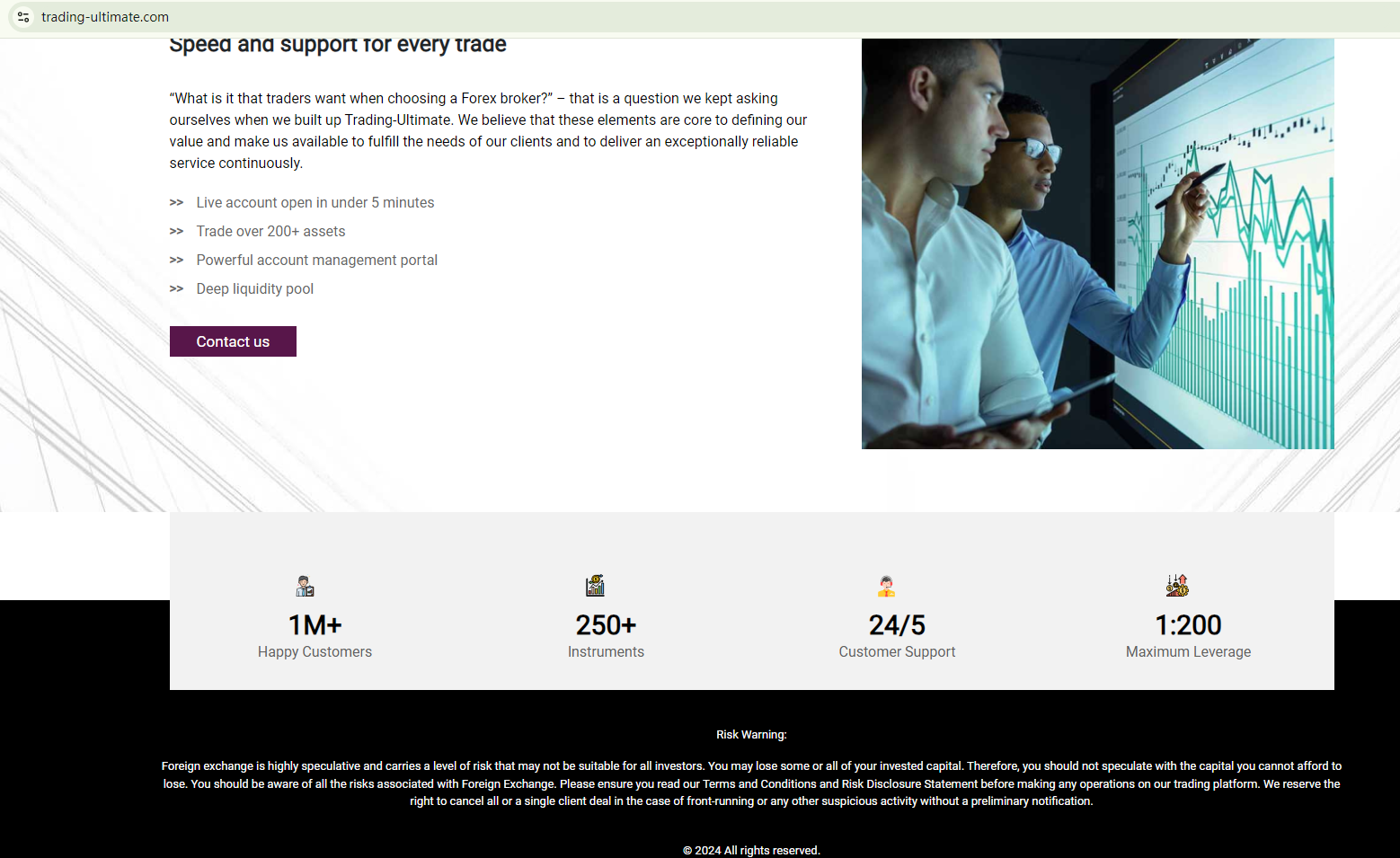Click the Maximum Leverage icon

pos(1177,586)
